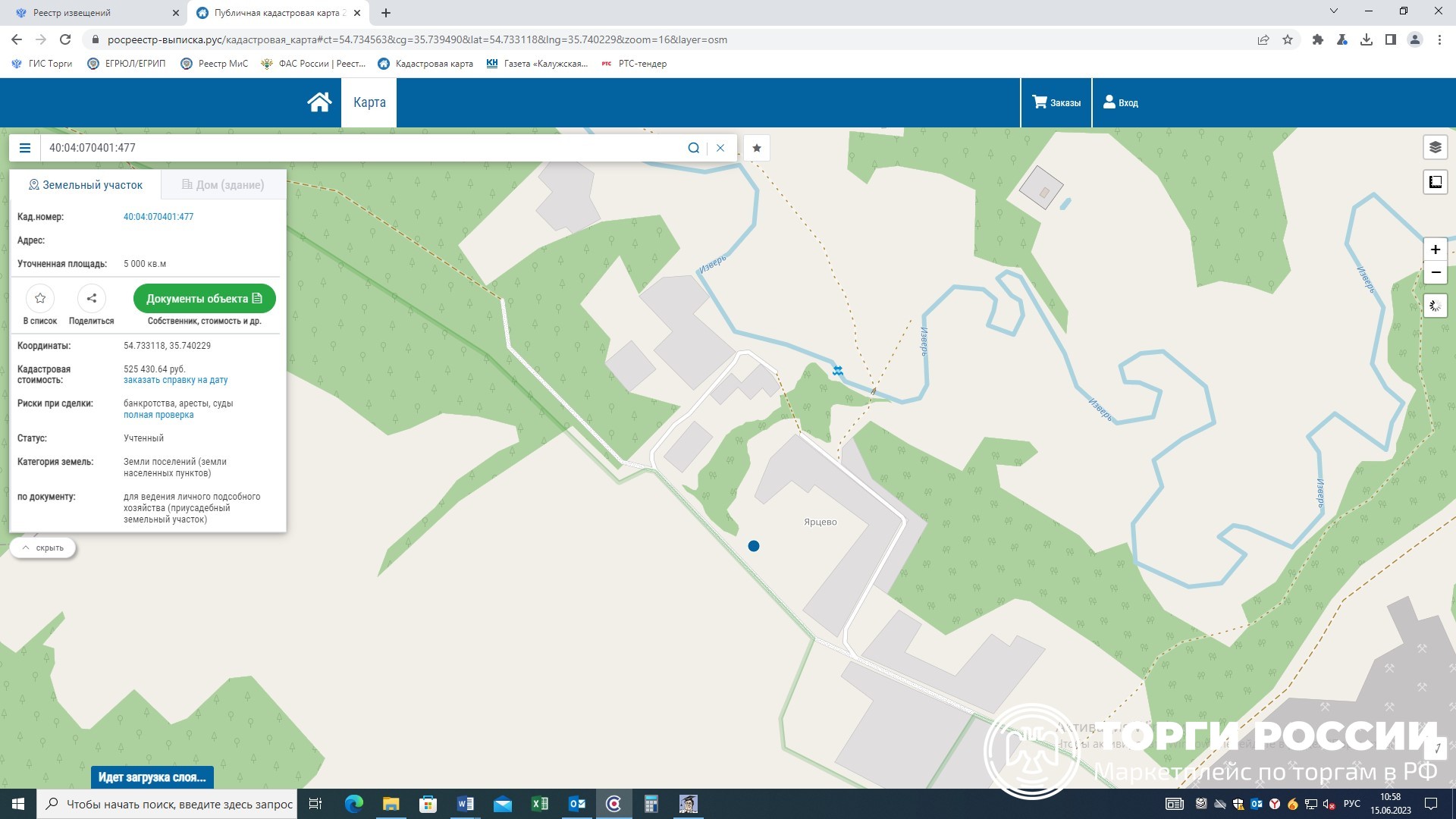This screenshot has height=819, width=1456.
Task: Select the Дом (здание) tab
Action: click(221, 185)
